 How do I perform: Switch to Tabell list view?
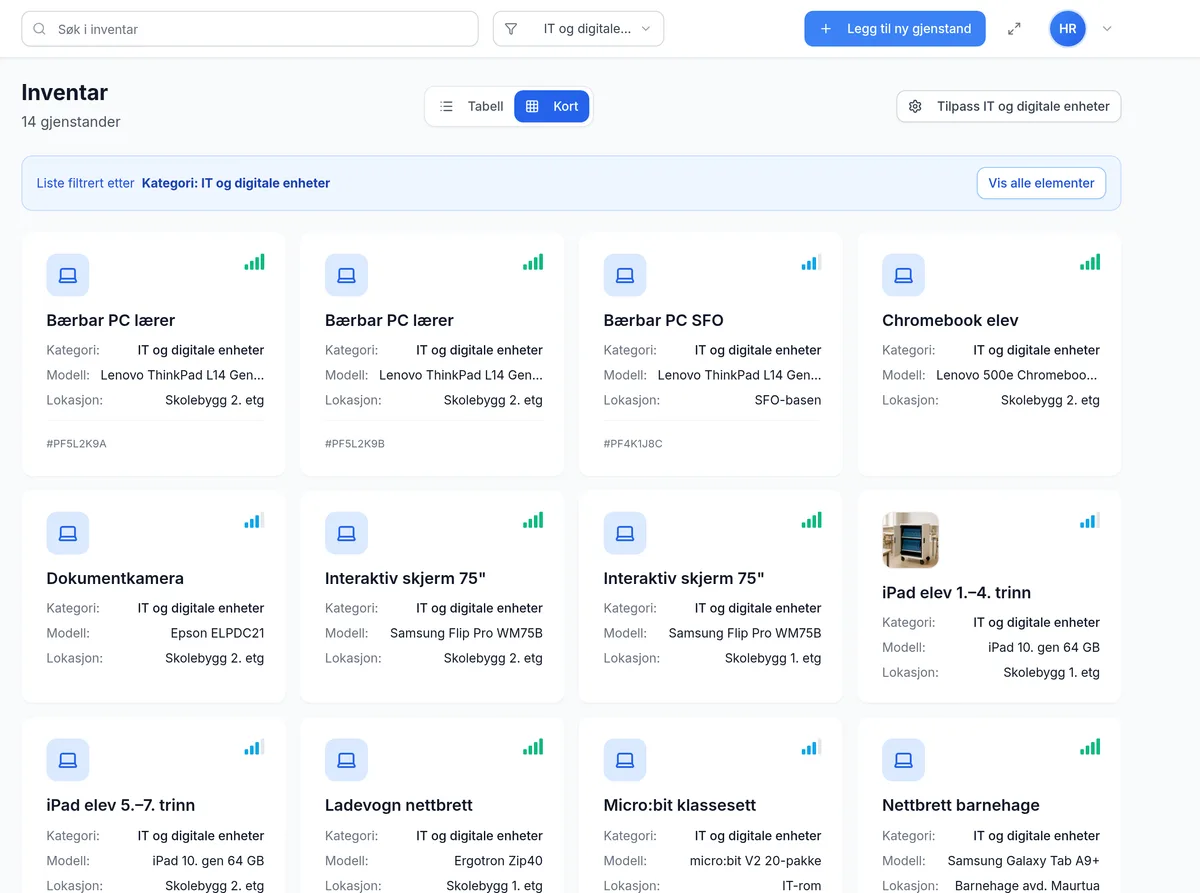(471, 106)
